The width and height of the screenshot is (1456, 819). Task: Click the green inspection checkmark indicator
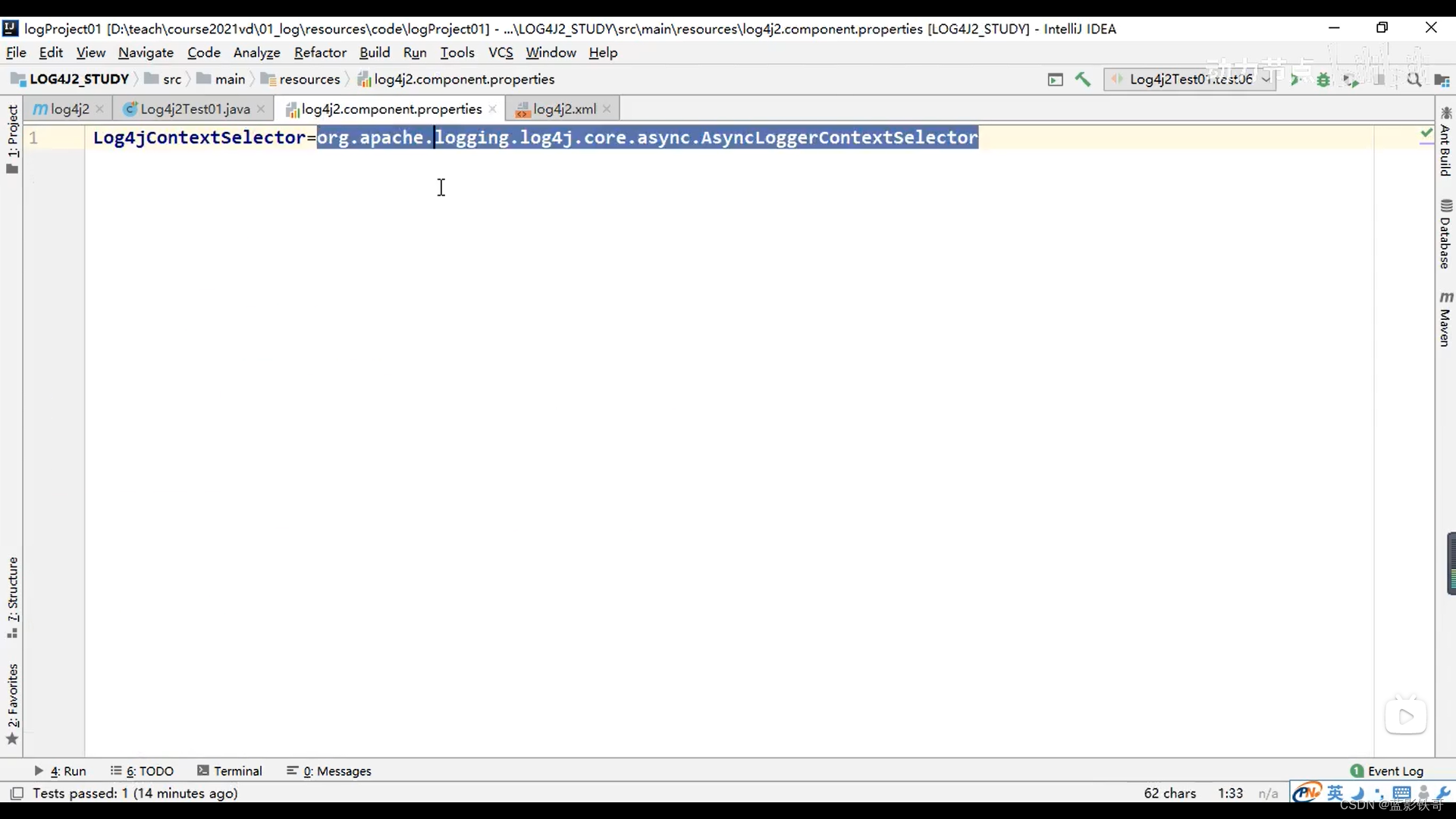tap(1426, 133)
